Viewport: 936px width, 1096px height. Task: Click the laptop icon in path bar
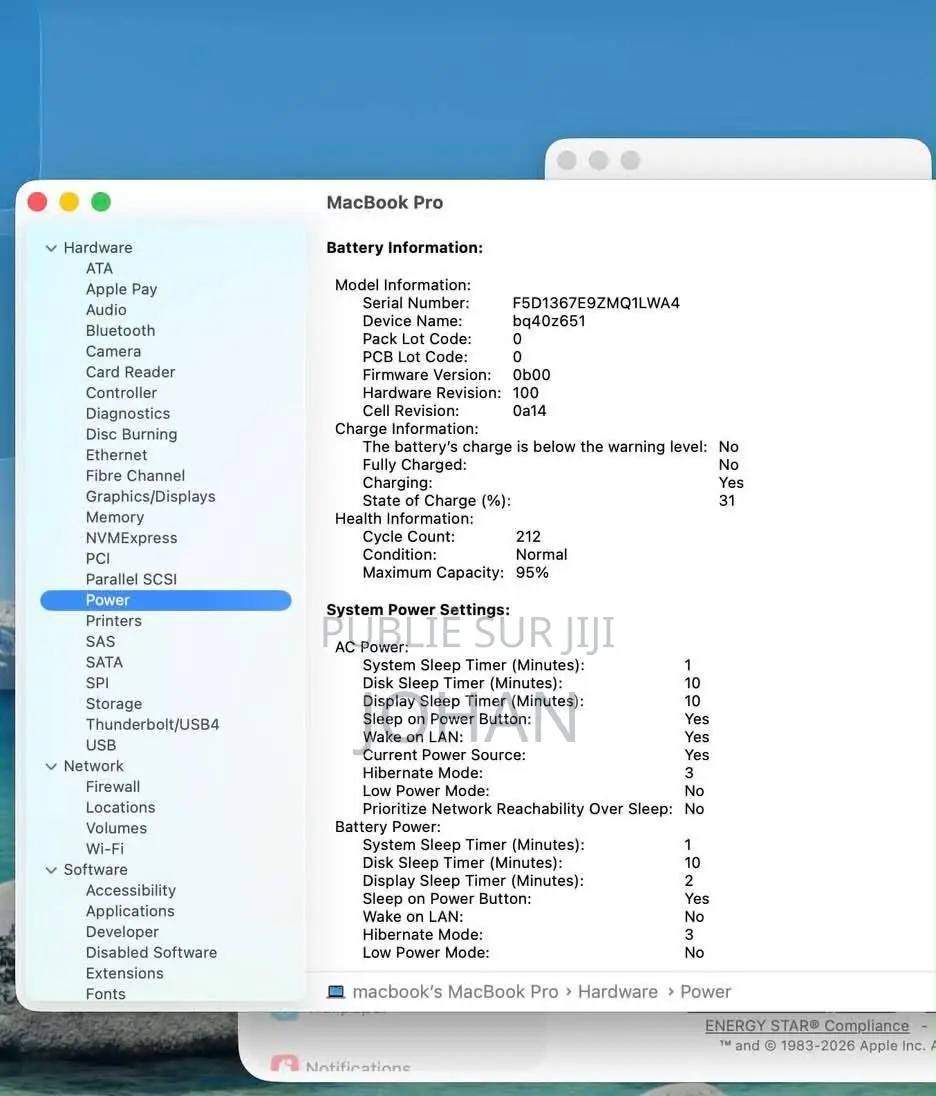(336, 992)
